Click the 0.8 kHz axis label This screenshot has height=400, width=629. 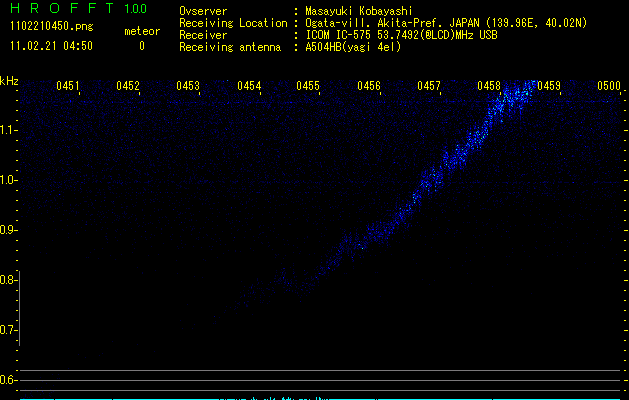(8, 280)
